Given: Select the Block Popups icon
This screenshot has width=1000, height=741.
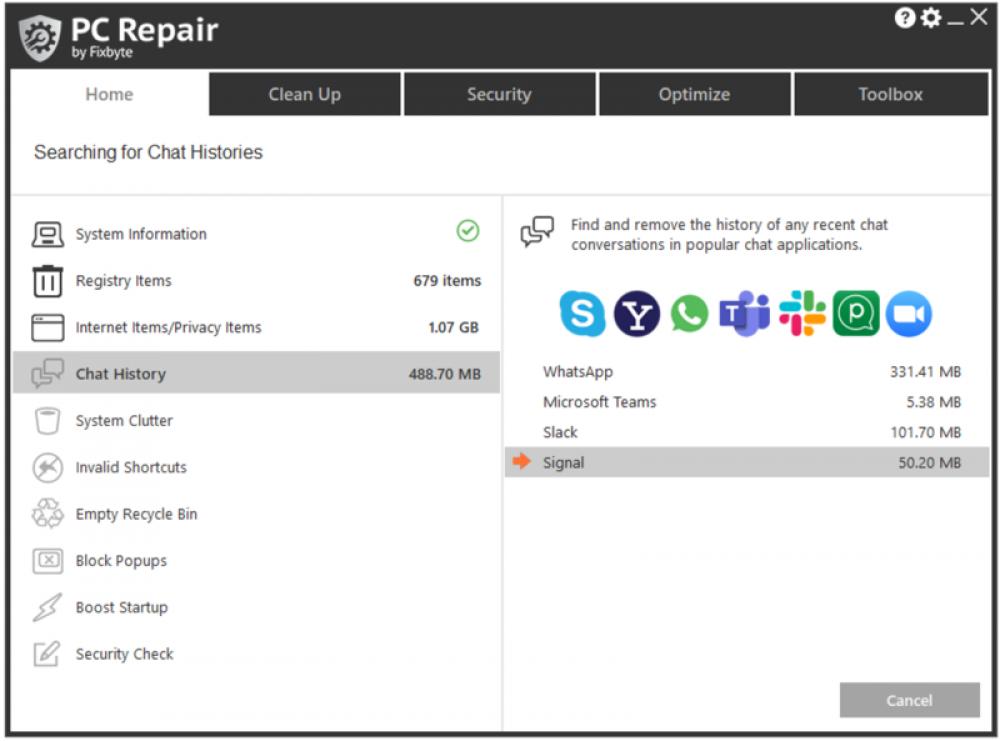Looking at the screenshot, I should tap(47, 561).
